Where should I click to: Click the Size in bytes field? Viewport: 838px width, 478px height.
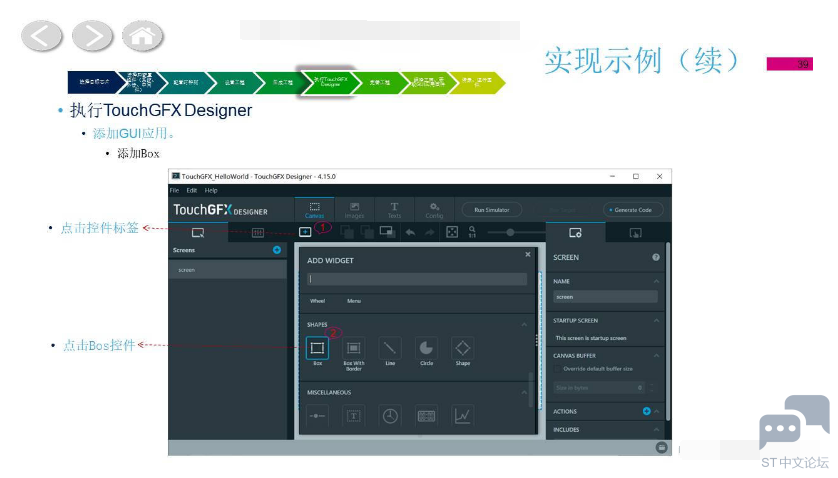click(599, 388)
